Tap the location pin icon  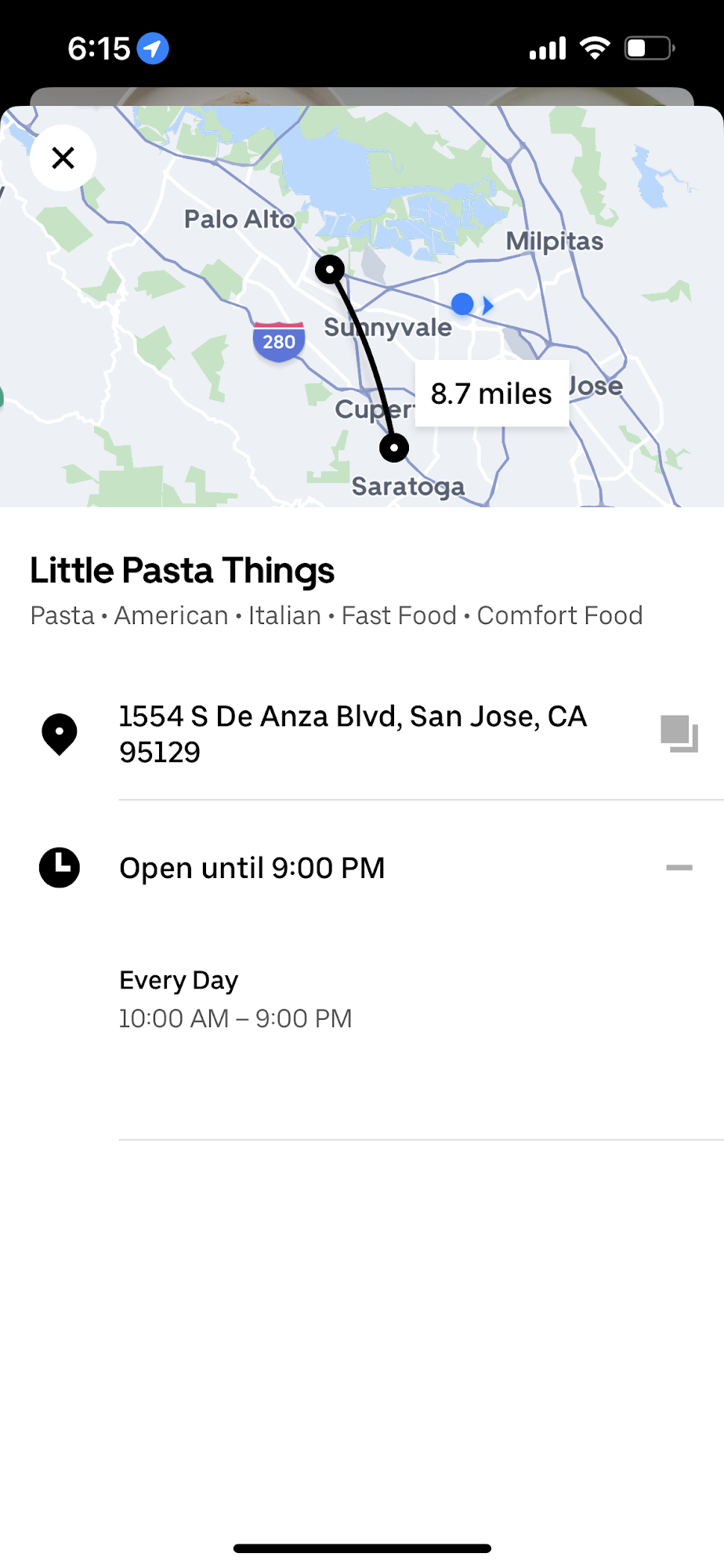pos(60,734)
